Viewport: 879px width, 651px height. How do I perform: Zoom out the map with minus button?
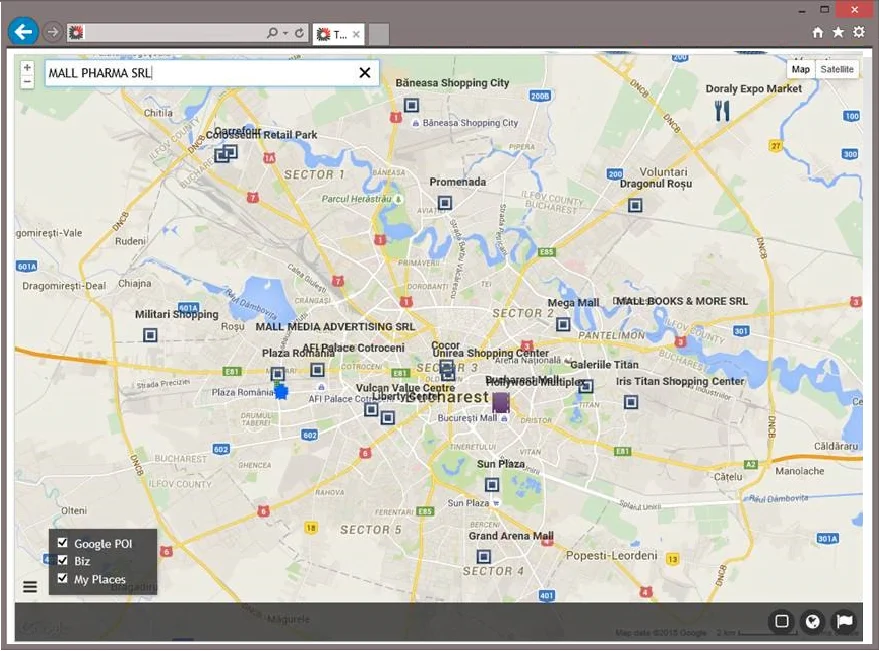pos(27,82)
